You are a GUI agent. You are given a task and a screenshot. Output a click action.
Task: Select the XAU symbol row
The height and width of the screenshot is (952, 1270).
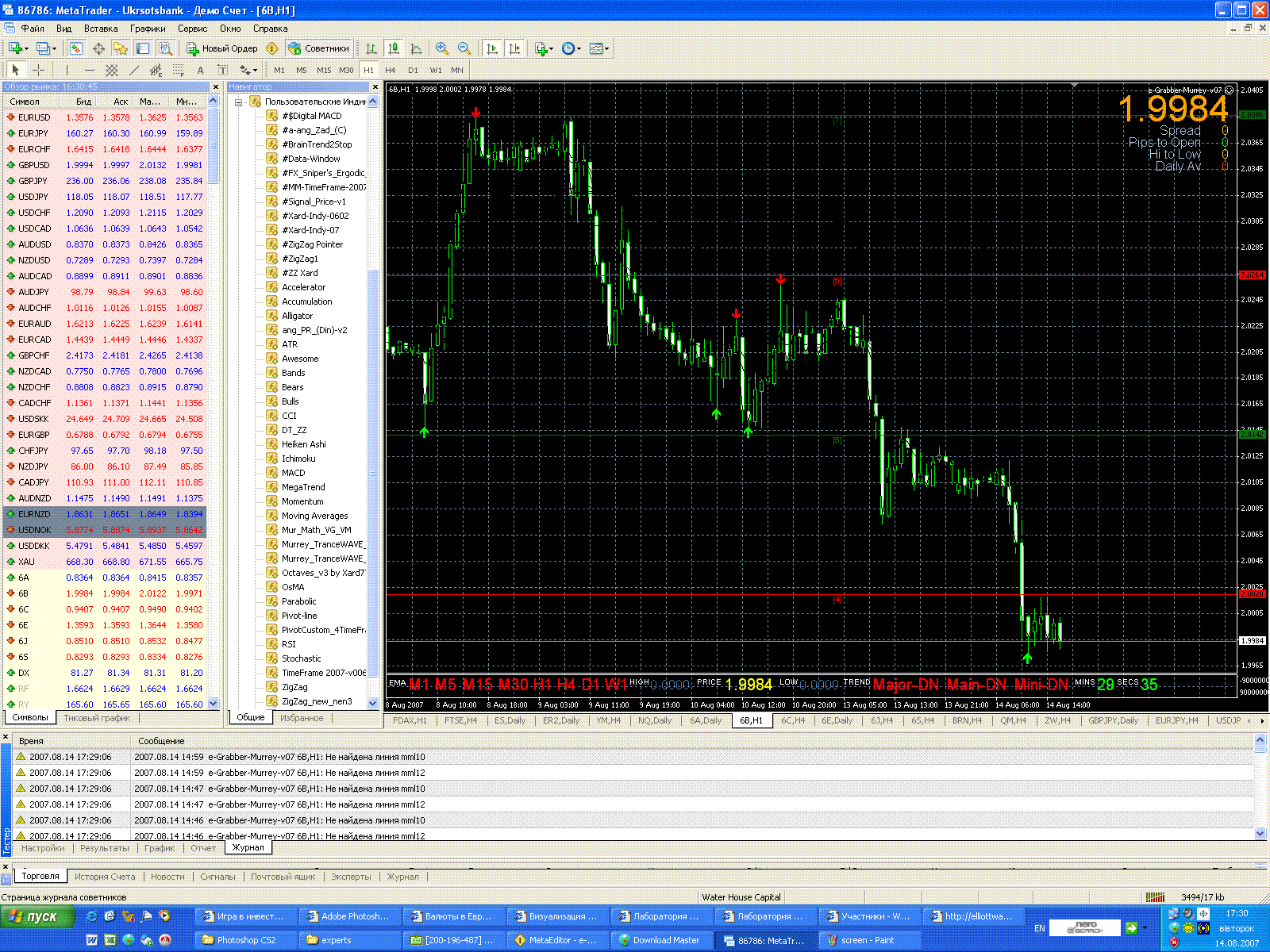[x=105, y=562]
